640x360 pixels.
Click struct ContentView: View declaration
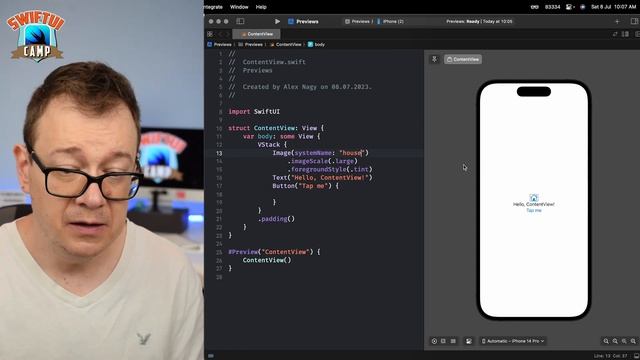tap(276, 128)
